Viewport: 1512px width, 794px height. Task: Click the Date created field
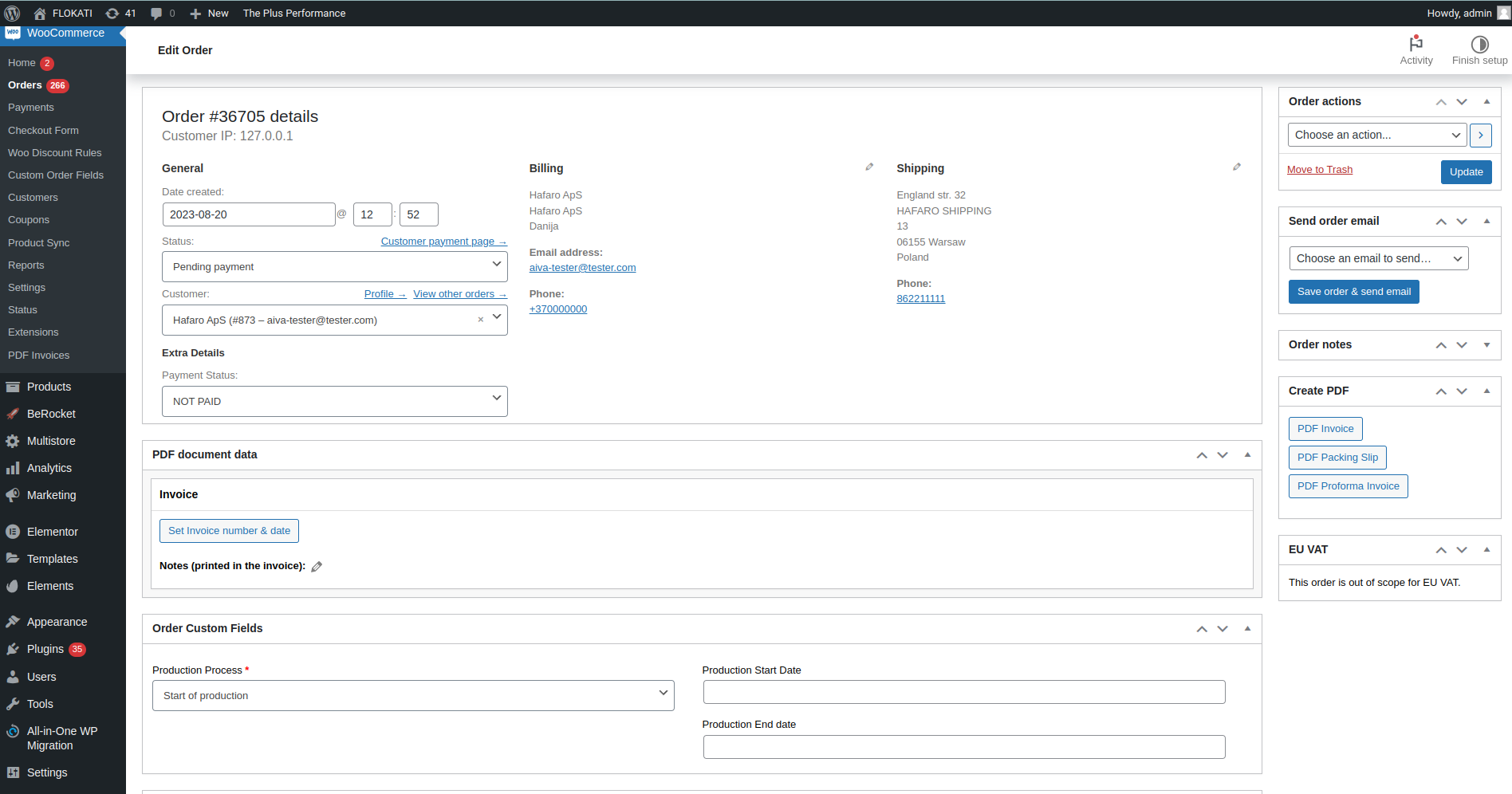pos(248,214)
